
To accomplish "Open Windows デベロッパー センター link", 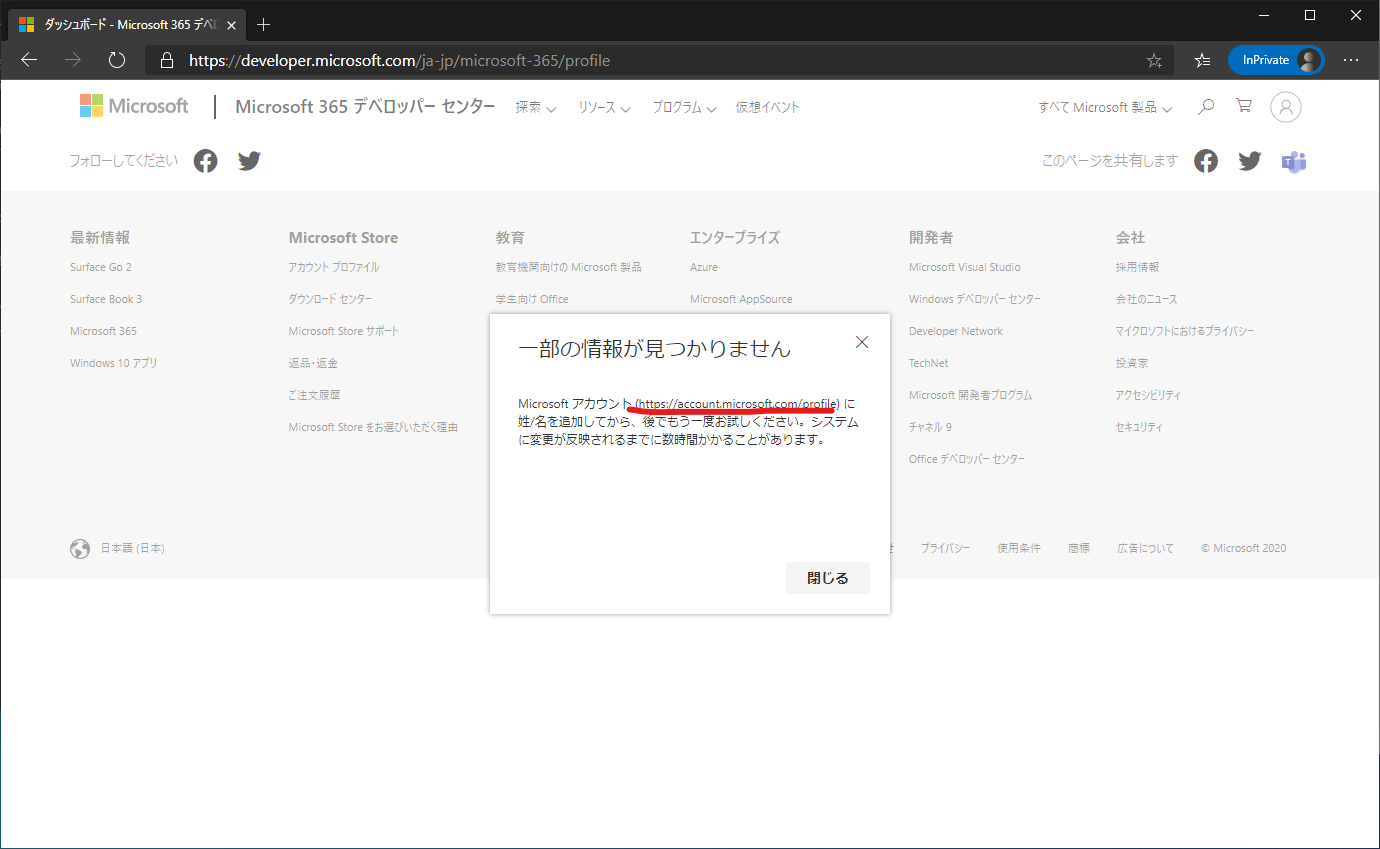I will coord(975,299).
